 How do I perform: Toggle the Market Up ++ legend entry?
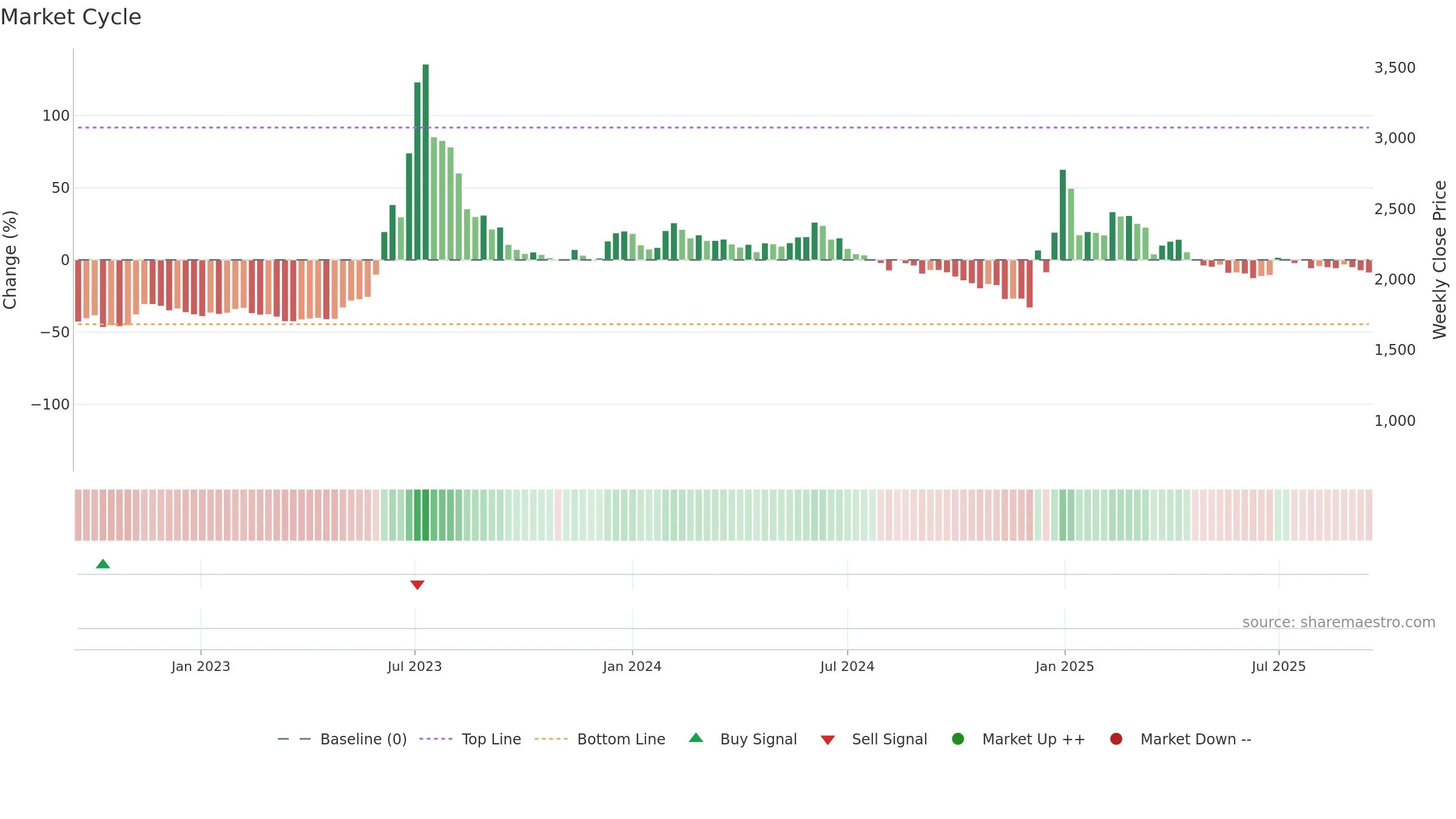click(x=1019, y=739)
